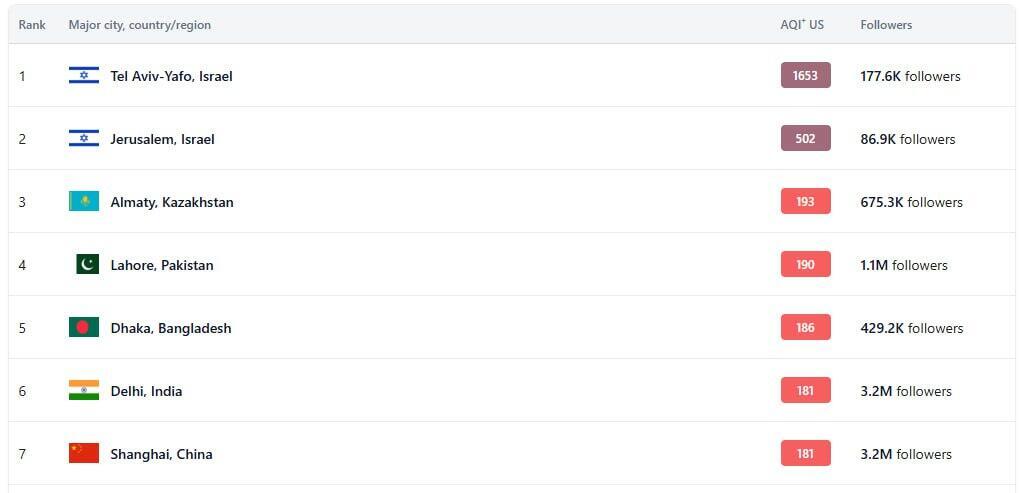Open the Delhi, India city link
Image resolution: width=1020 pixels, height=493 pixels.
coord(146,391)
